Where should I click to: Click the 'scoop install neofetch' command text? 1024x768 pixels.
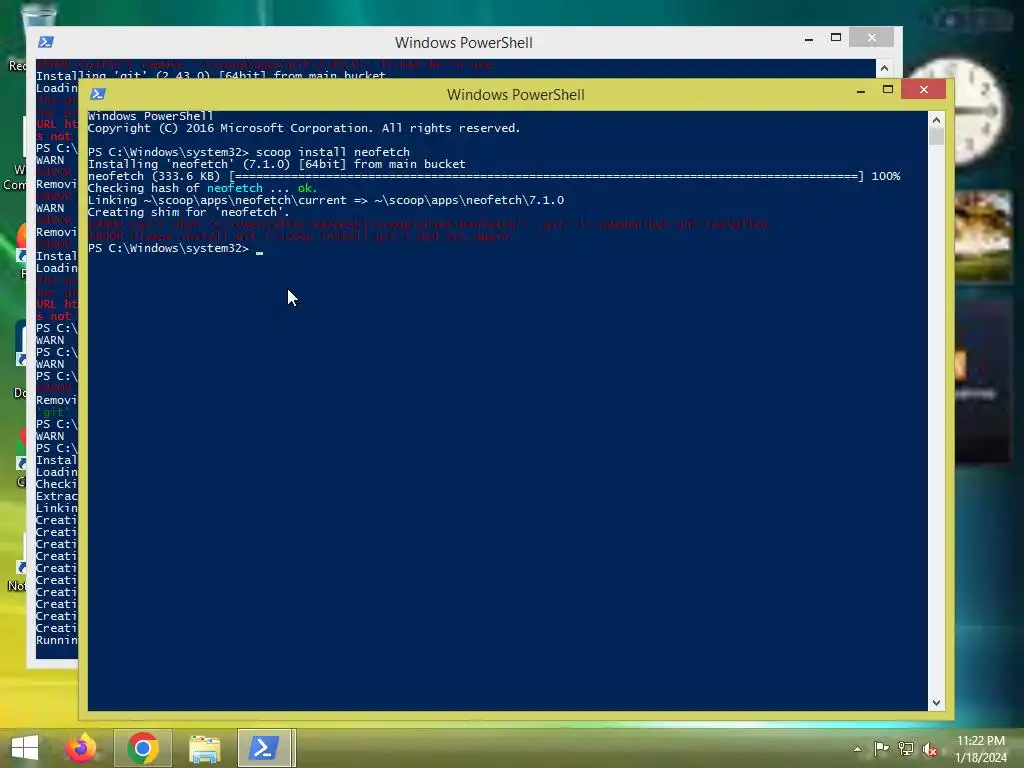click(x=332, y=152)
